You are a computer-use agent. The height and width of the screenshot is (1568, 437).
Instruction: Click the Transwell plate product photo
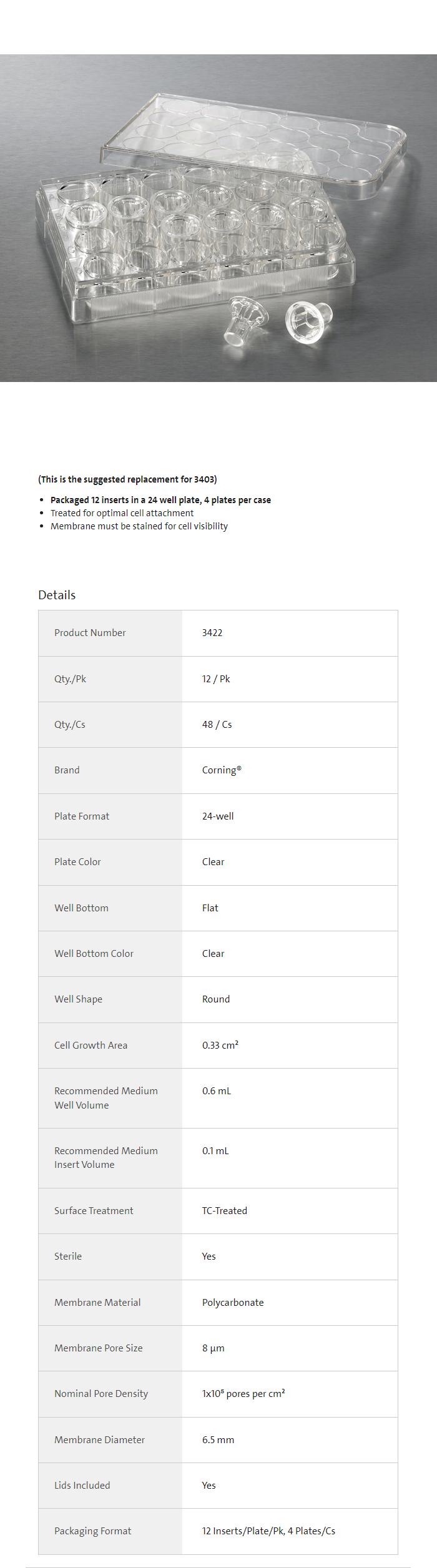[x=219, y=218]
